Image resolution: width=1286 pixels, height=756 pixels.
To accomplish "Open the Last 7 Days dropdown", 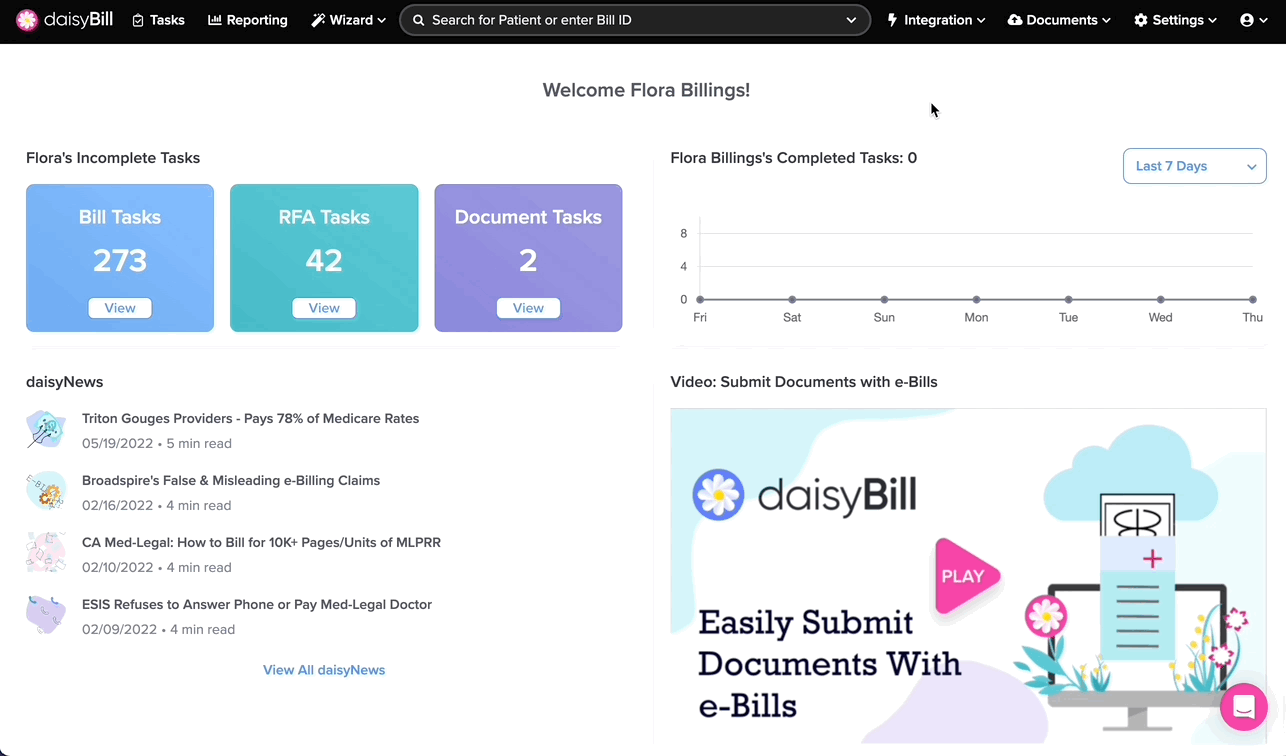I will (x=1194, y=166).
